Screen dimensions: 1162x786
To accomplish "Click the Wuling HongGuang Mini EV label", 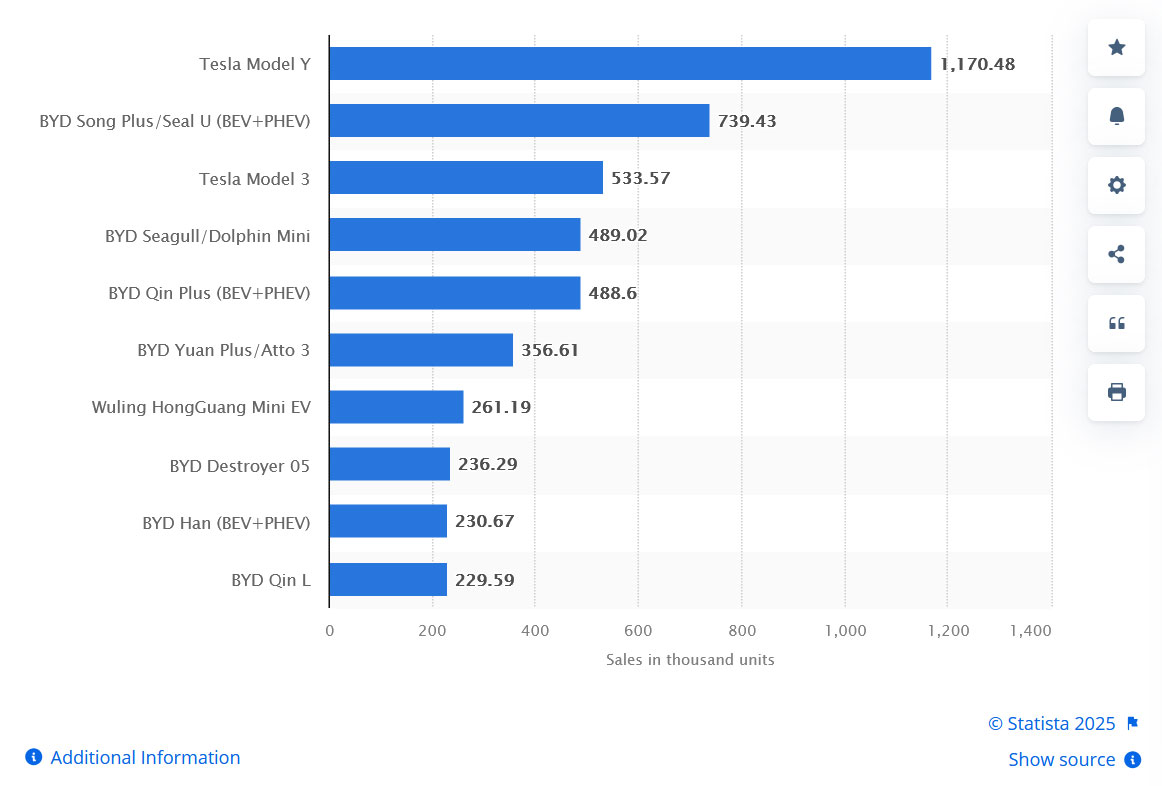I will pos(202,407).
